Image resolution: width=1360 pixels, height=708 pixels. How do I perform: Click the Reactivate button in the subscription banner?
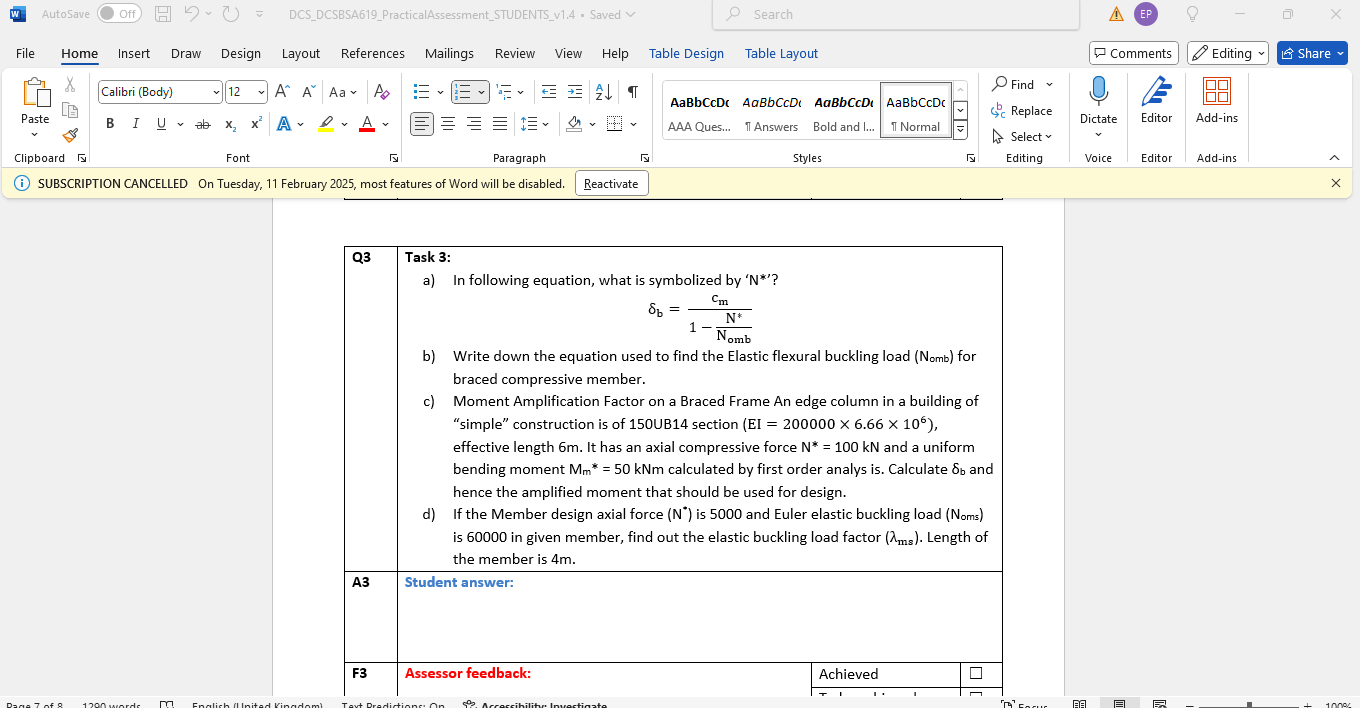click(x=611, y=183)
